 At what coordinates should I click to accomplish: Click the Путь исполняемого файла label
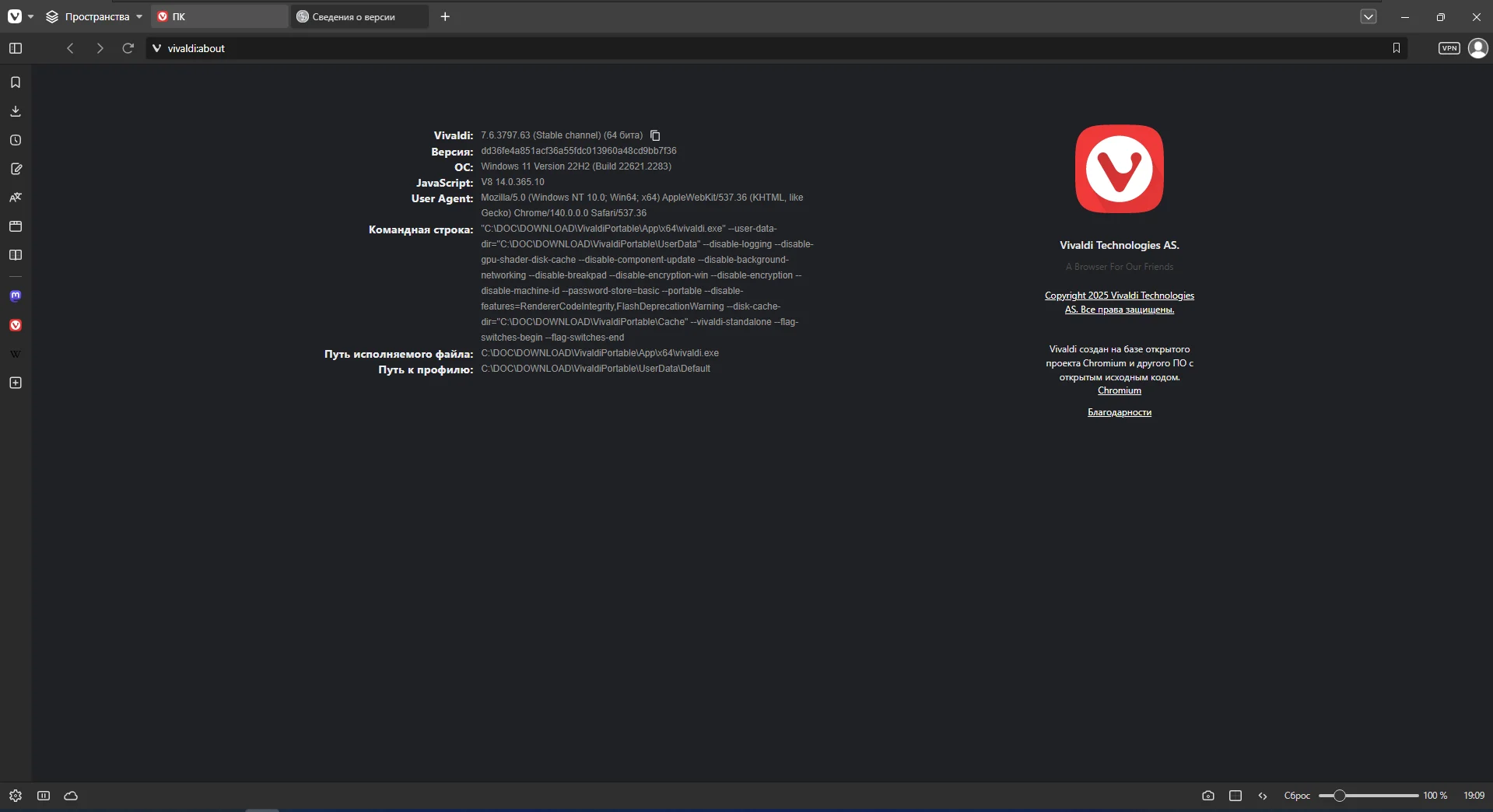tap(398, 354)
